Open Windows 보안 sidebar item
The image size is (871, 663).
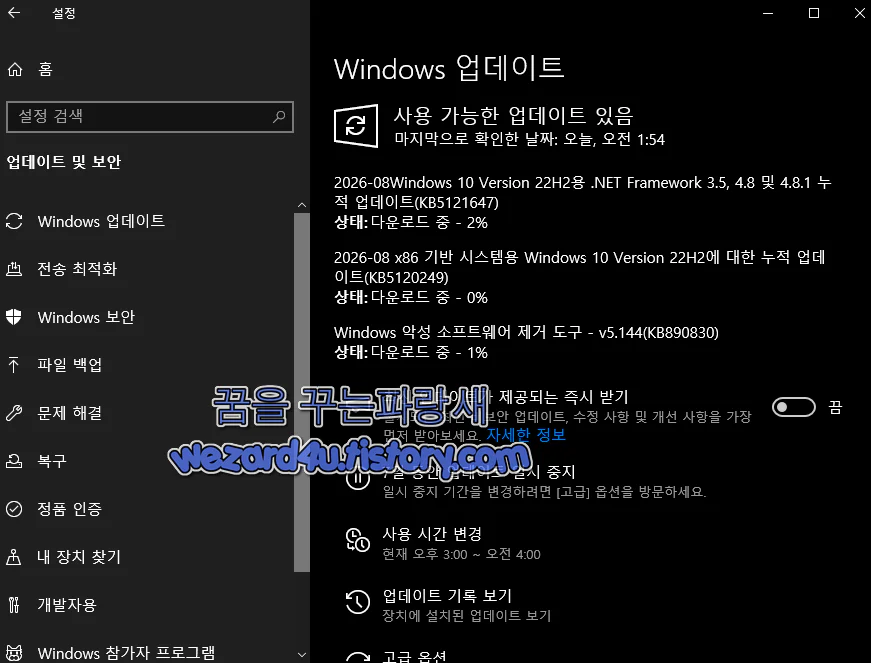(147, 317)
